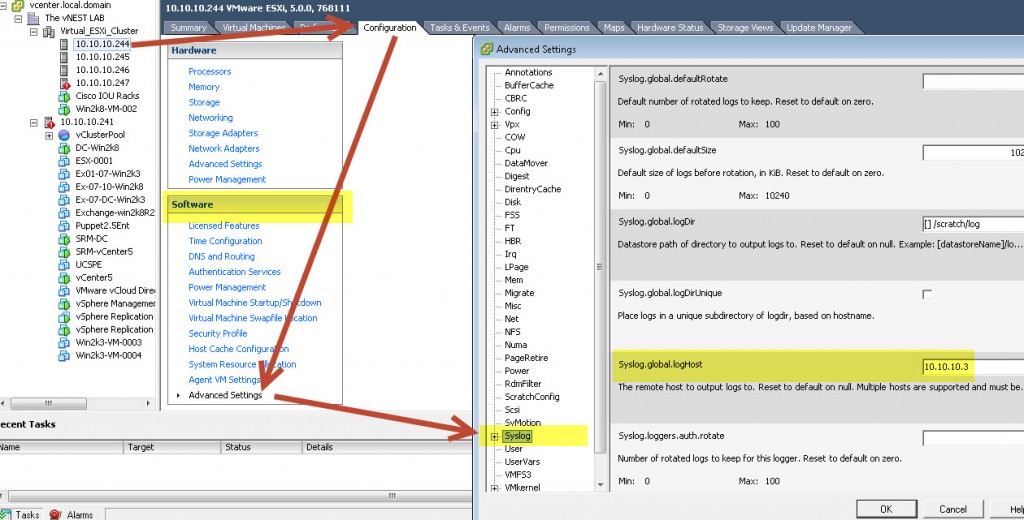The width and height of the screenshot is (1024, 520).
Task: Expand the Config node in settings tree
Action: [495, 111]
